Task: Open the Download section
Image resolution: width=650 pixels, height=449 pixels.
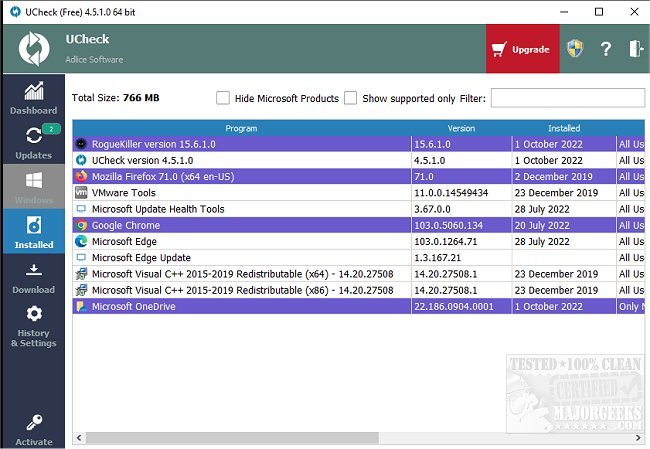Action: [x=33, y=278]
